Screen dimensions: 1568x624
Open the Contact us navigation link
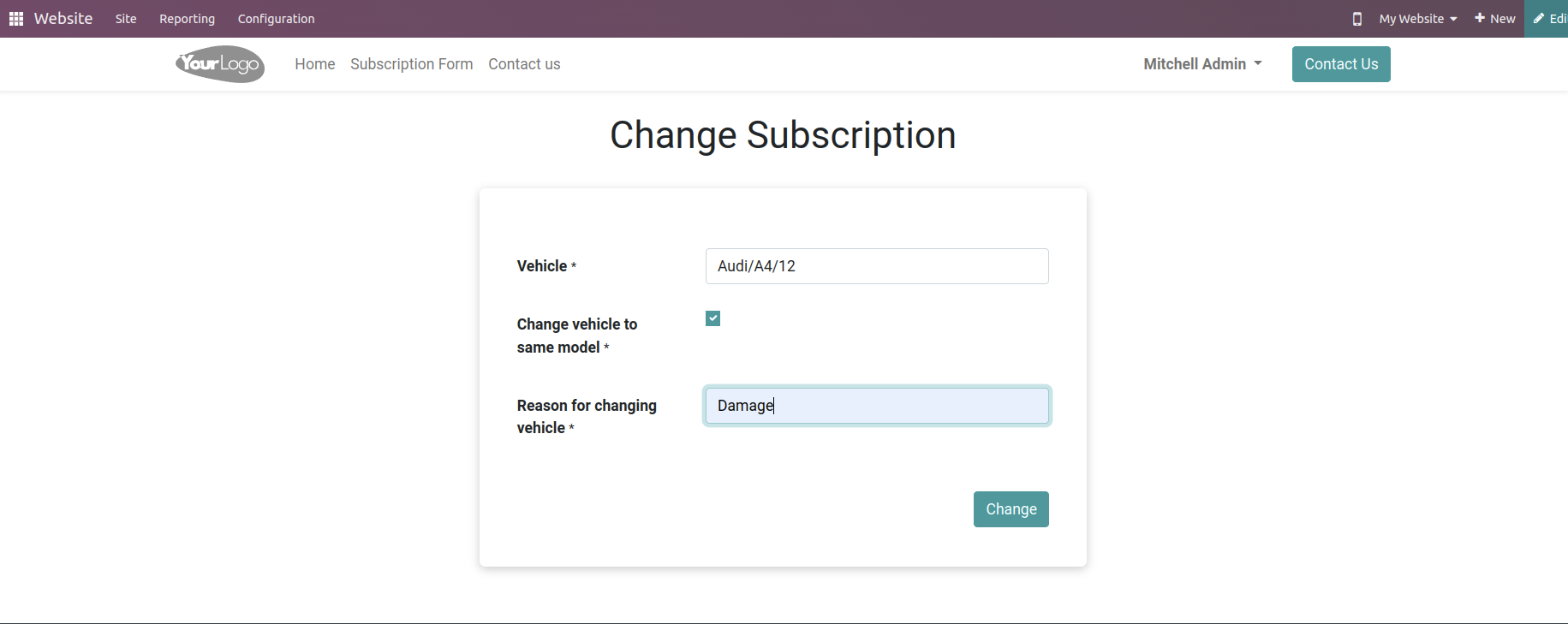[524, 64]
